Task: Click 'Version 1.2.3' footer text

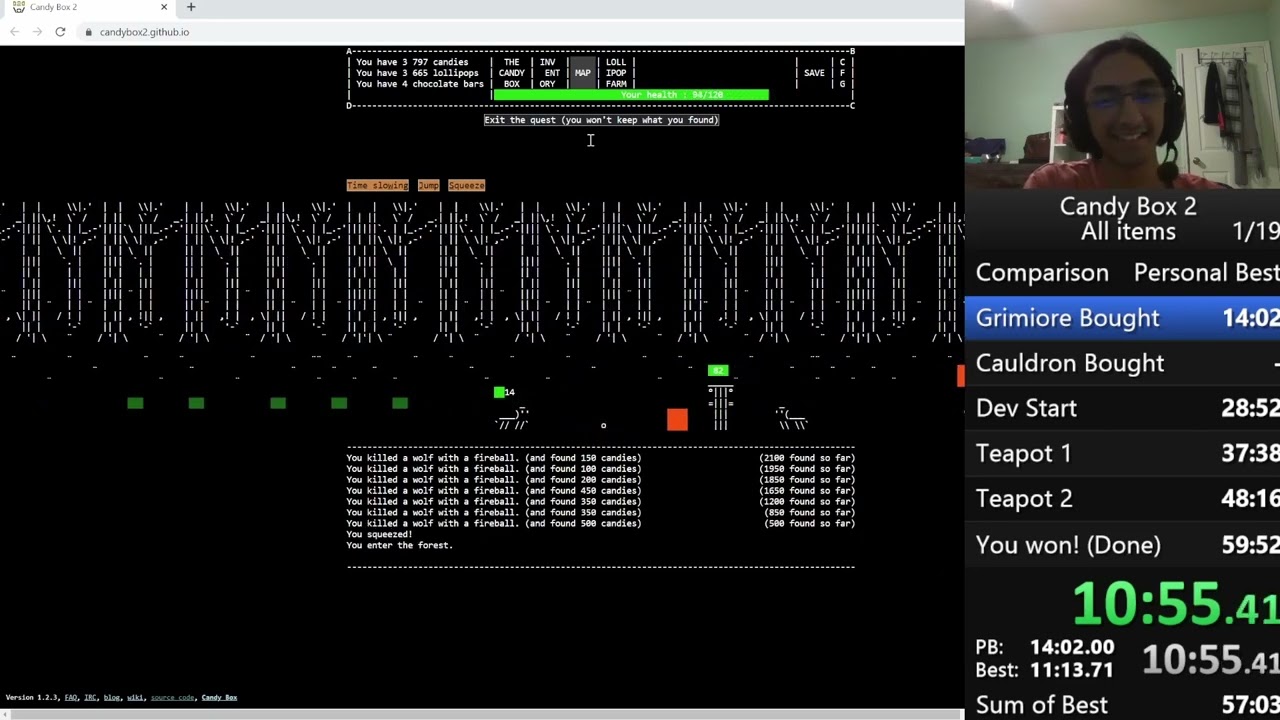Action: point(32,697)
